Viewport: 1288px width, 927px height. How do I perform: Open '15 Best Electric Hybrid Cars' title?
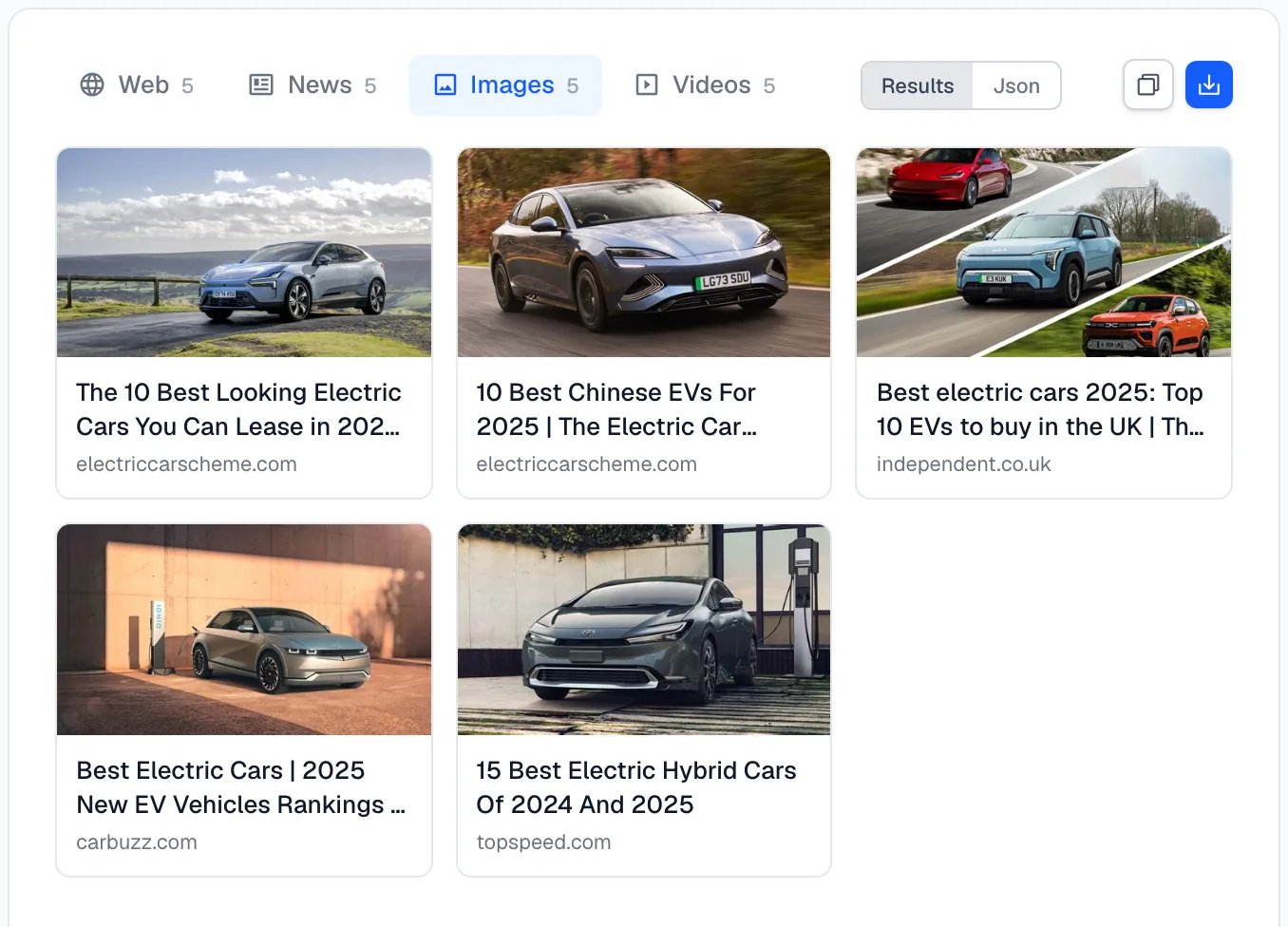(x=636, y=787)
